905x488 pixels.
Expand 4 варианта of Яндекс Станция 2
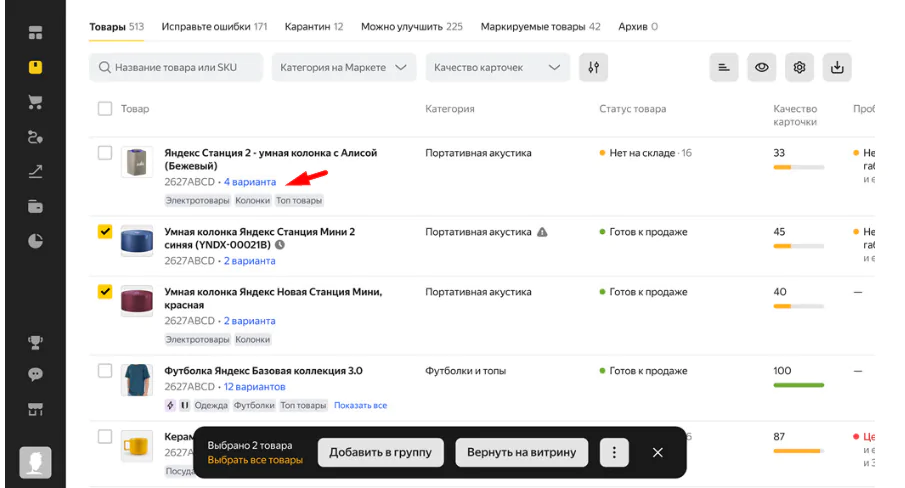point(250,182)
